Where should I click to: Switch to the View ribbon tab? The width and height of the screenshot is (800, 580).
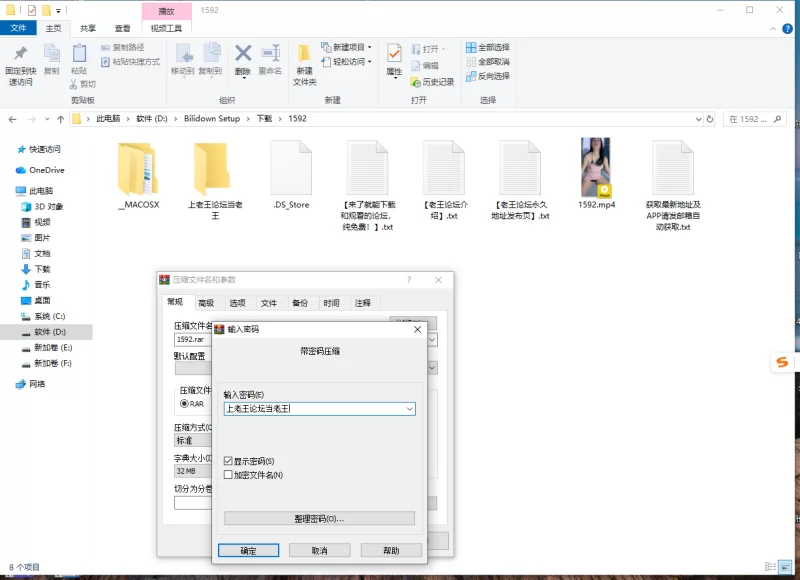point(122,28)
